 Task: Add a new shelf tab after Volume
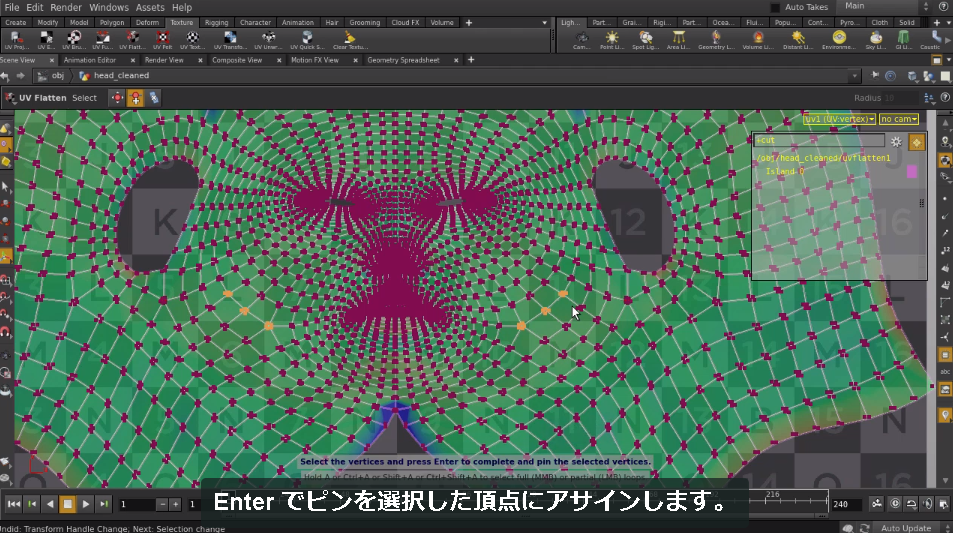click(x=469, y=22)
